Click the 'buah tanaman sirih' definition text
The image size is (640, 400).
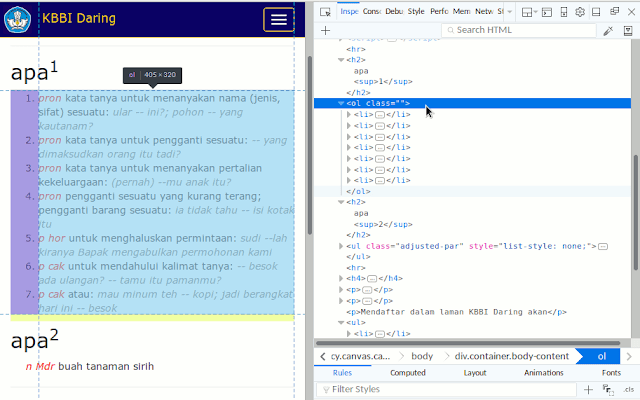coord(106,367)
